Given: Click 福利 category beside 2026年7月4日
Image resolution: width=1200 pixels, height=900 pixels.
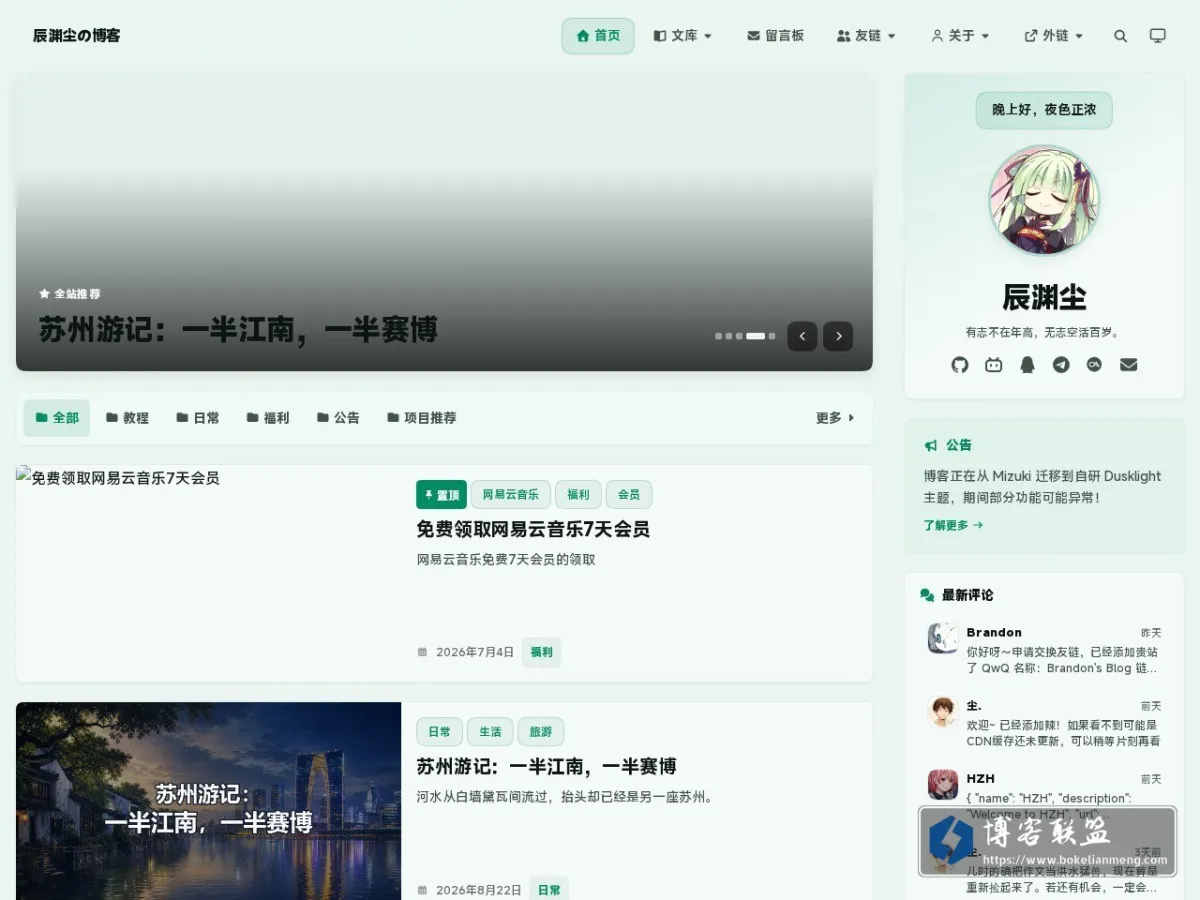Looking at the screenshot, I should point(541,652).
